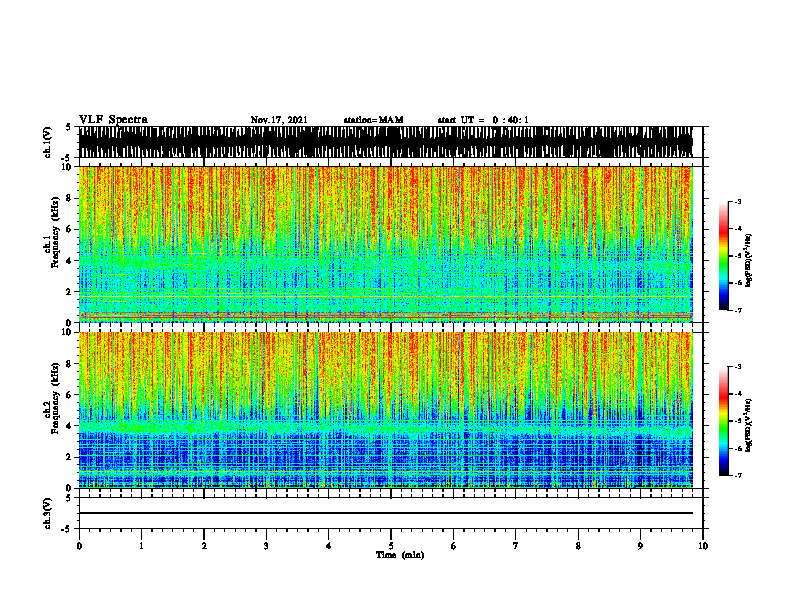Click the ch.2 colorbar log(PSD) label
Screen dimensions: 792x612
pos(748,425)
